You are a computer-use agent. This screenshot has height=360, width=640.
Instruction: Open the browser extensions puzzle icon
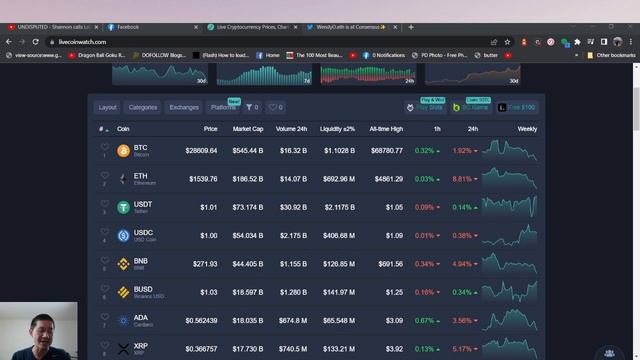pyautogui.click(x=577, y=42)
